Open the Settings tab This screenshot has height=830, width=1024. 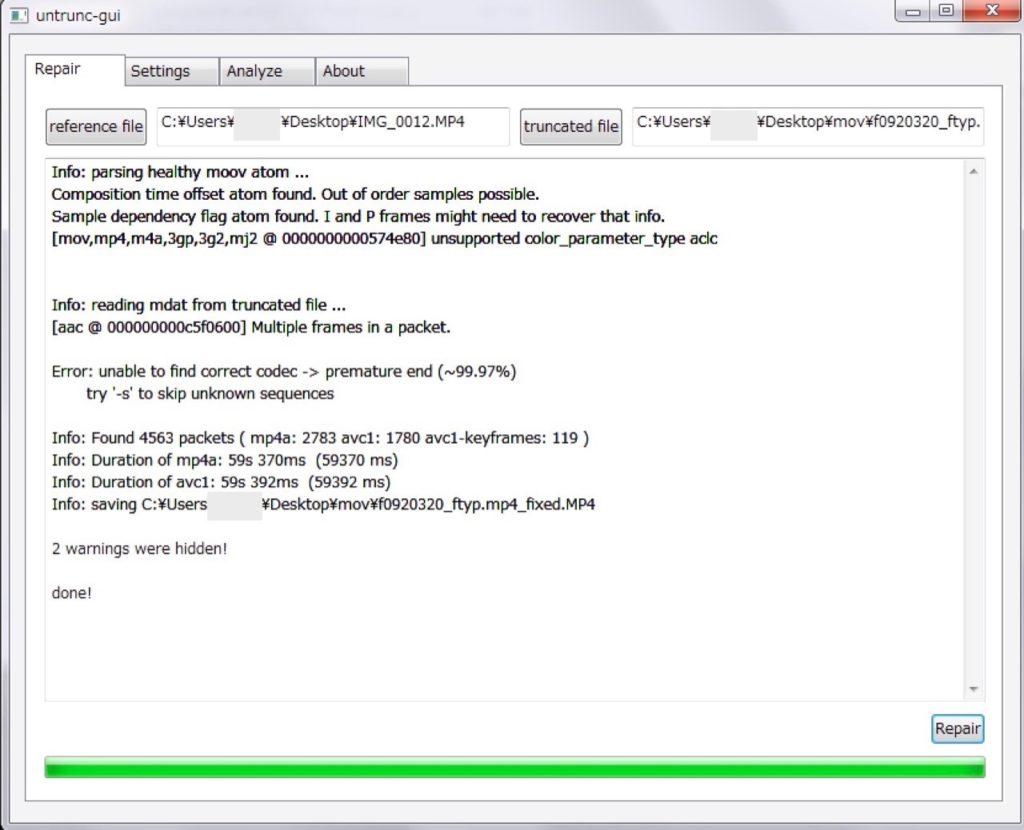(x=160, y=71)
